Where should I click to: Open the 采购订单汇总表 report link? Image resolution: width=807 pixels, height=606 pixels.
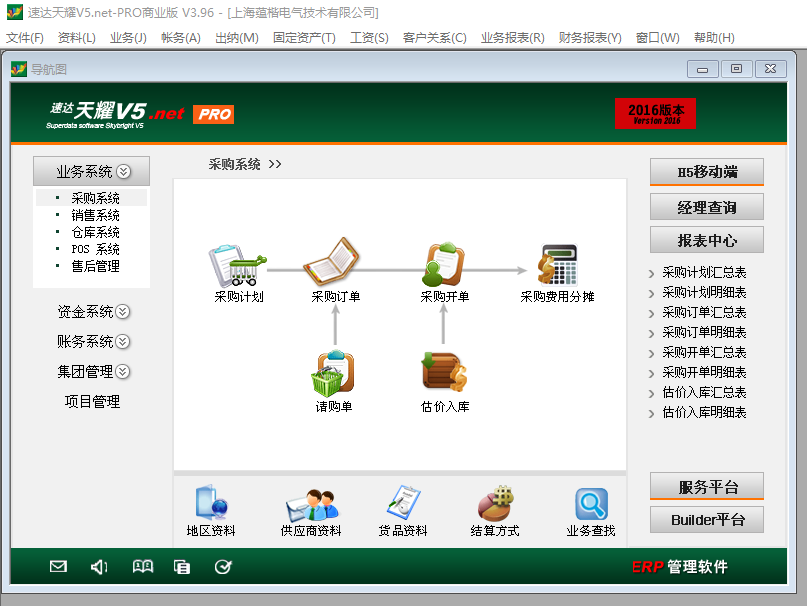tap(704, 312)
